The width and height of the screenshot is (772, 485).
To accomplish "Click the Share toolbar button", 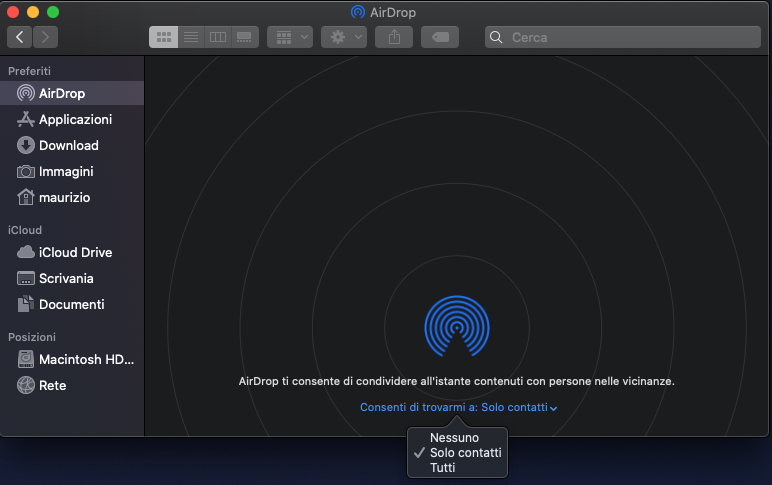I will [x=394, y=37].
